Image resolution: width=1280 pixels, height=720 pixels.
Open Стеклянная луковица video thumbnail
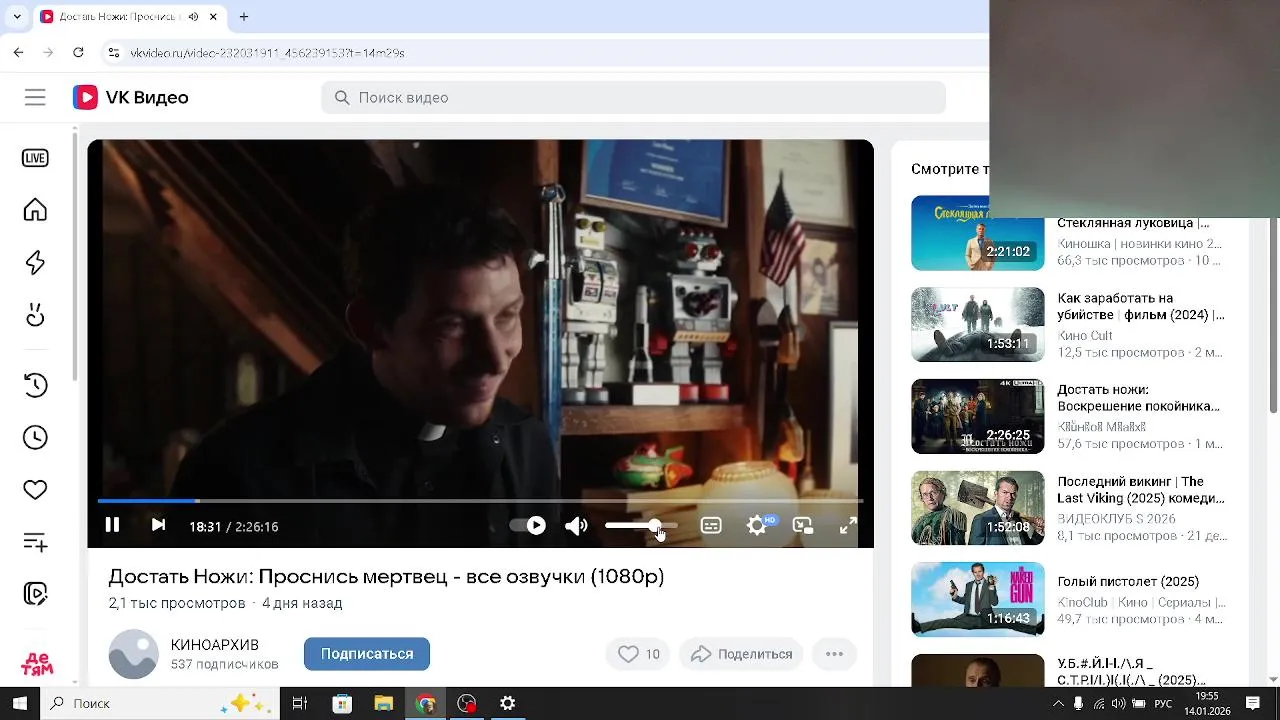pyautogui.click(x=977, y=233)
